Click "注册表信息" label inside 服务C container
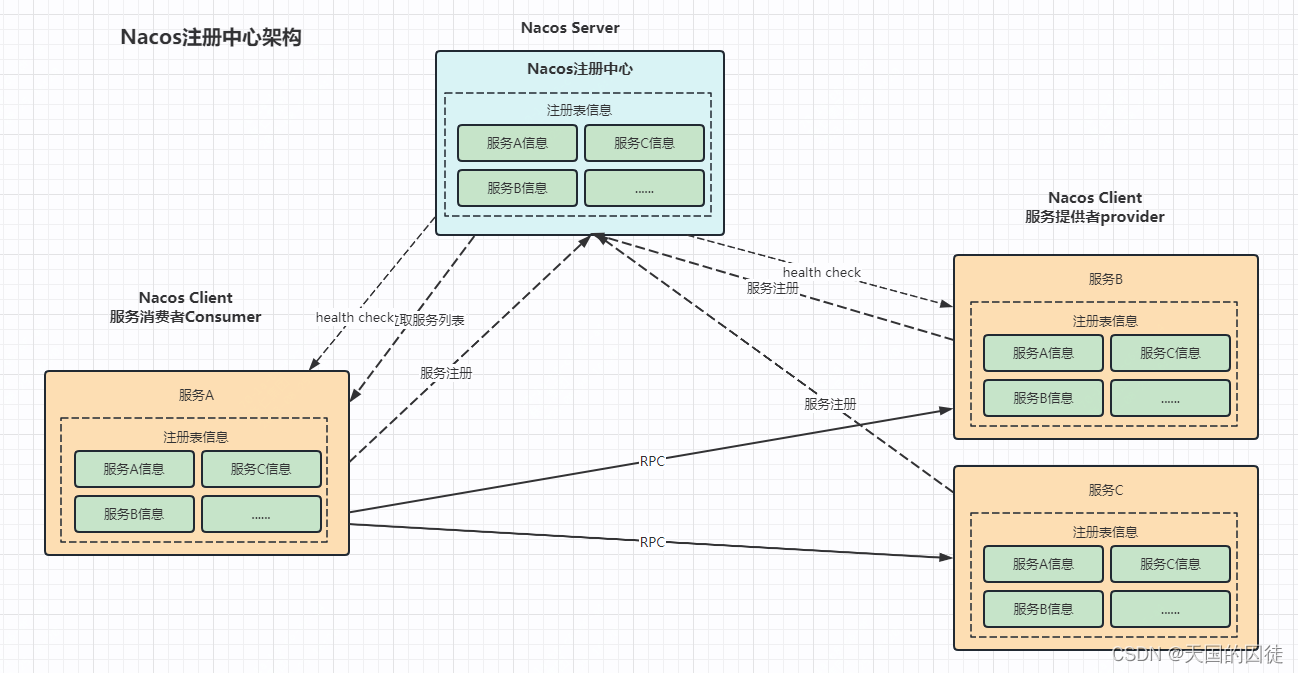This screenshot has width=1298, height=673. tap(1106, 532)
